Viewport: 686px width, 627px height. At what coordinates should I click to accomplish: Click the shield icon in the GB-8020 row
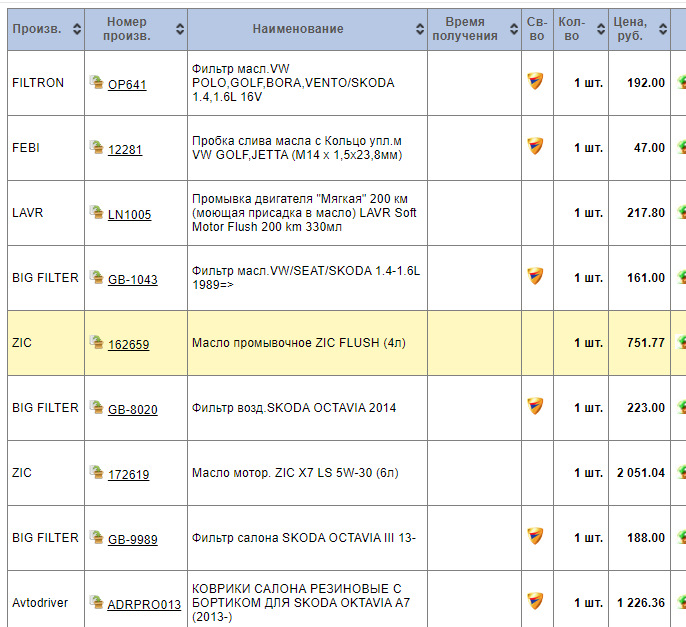tap(535, 406)
